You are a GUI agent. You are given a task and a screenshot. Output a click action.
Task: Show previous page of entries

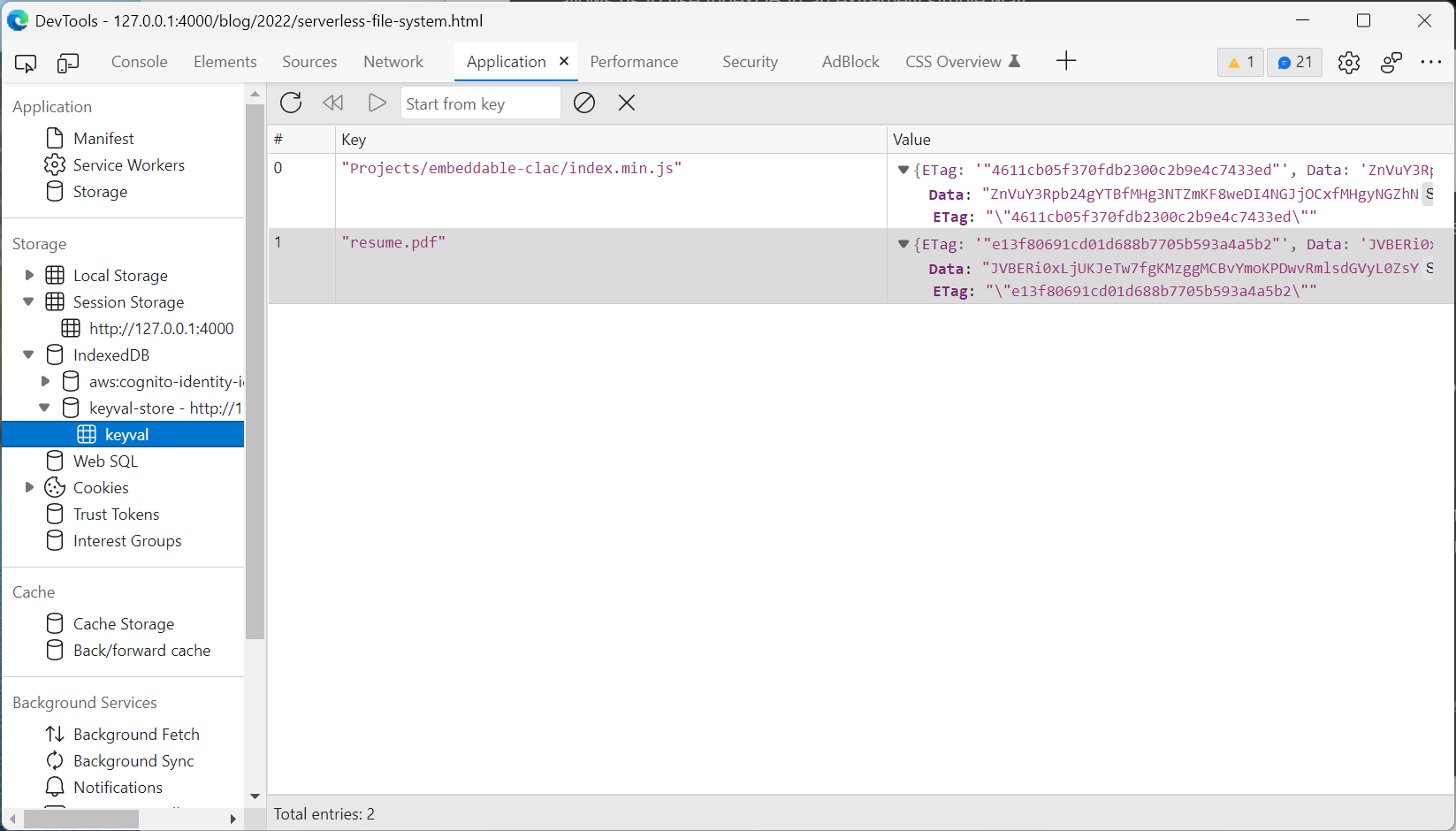[333, 103]
